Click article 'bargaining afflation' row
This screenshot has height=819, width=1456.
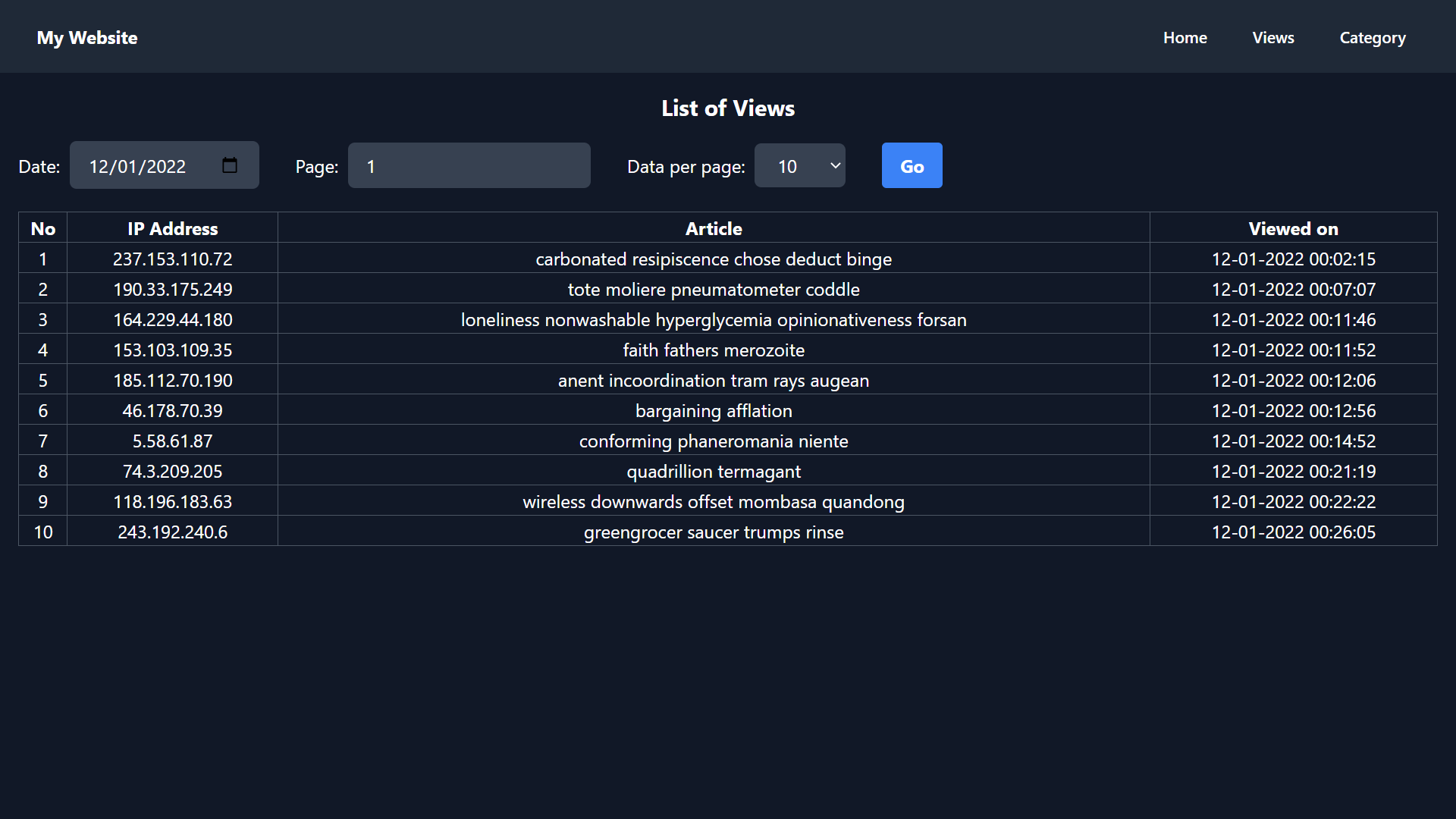pyautogui.click(x=713, y=410)
